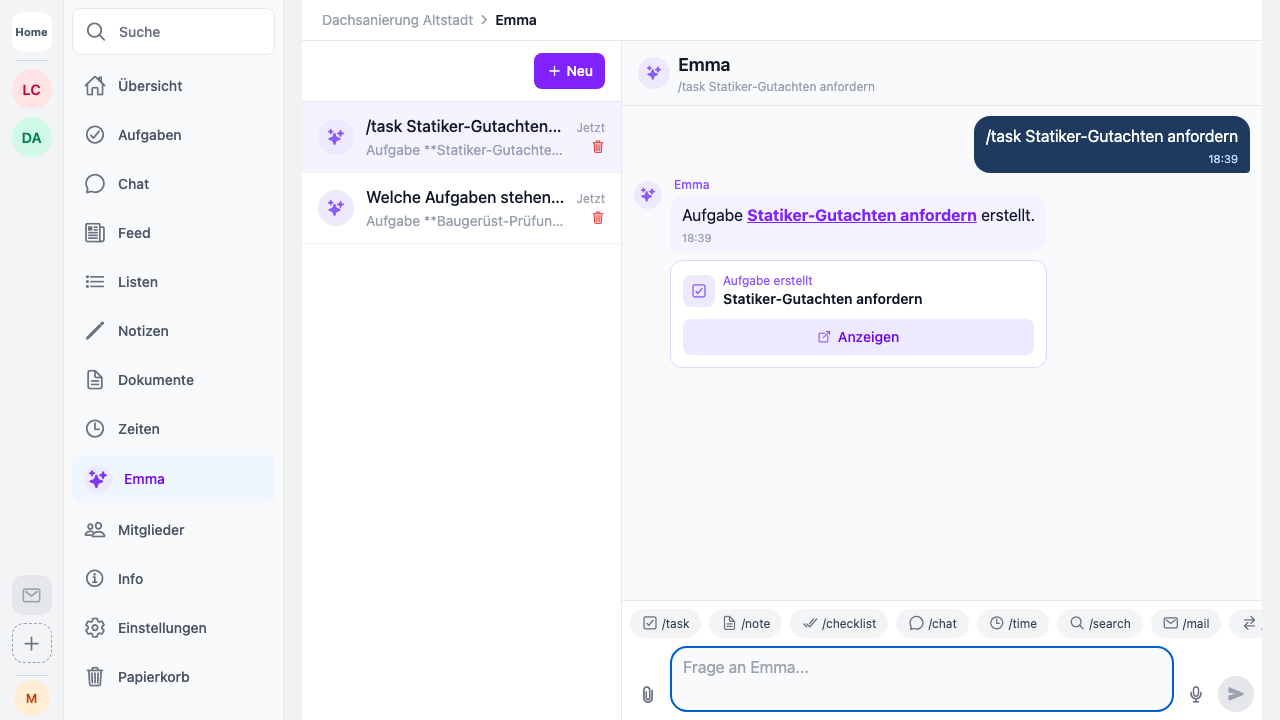
Task: Focus the 'Frage an Emma' message field
Action: (x=921, y=679)
